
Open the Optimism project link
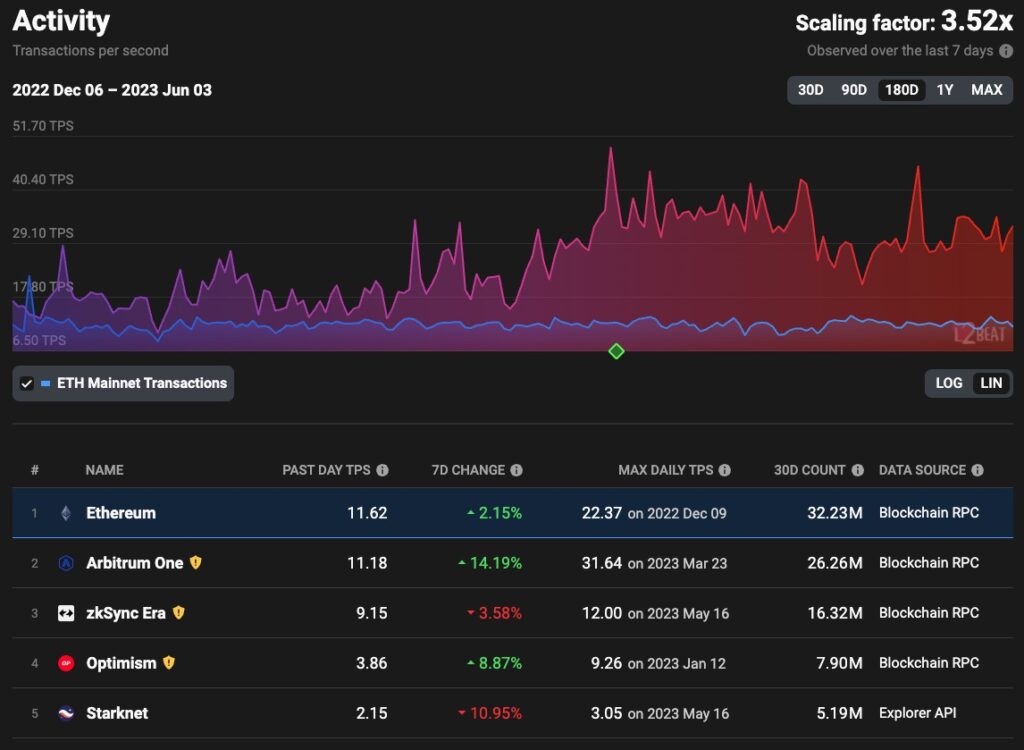click(121, 663)
